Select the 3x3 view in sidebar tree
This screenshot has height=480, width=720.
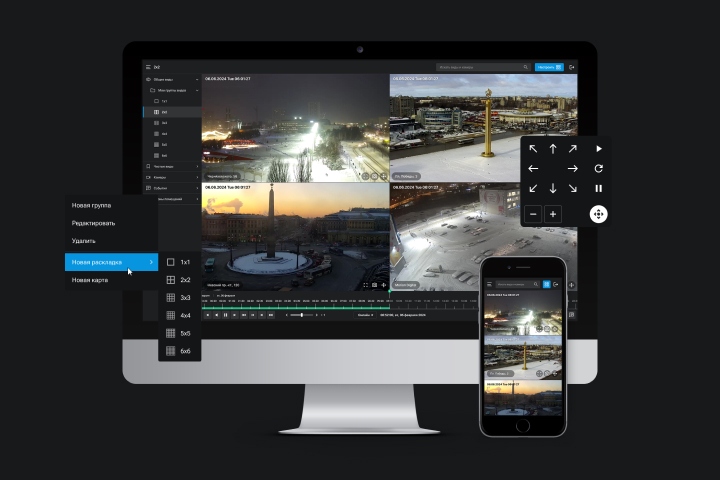[x=172, y=123]
